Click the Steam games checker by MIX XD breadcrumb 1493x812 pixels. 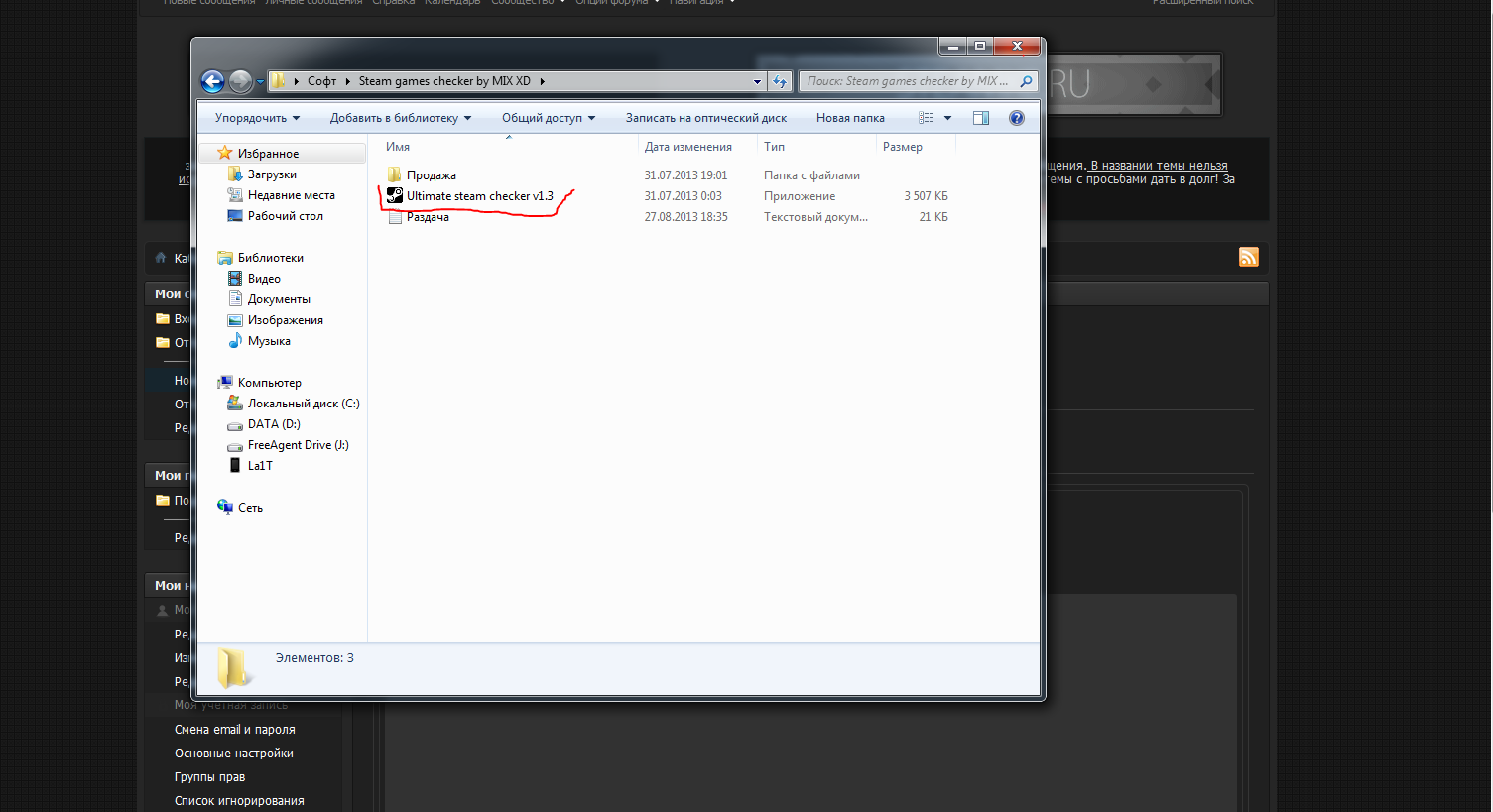(x=444, y=81)
